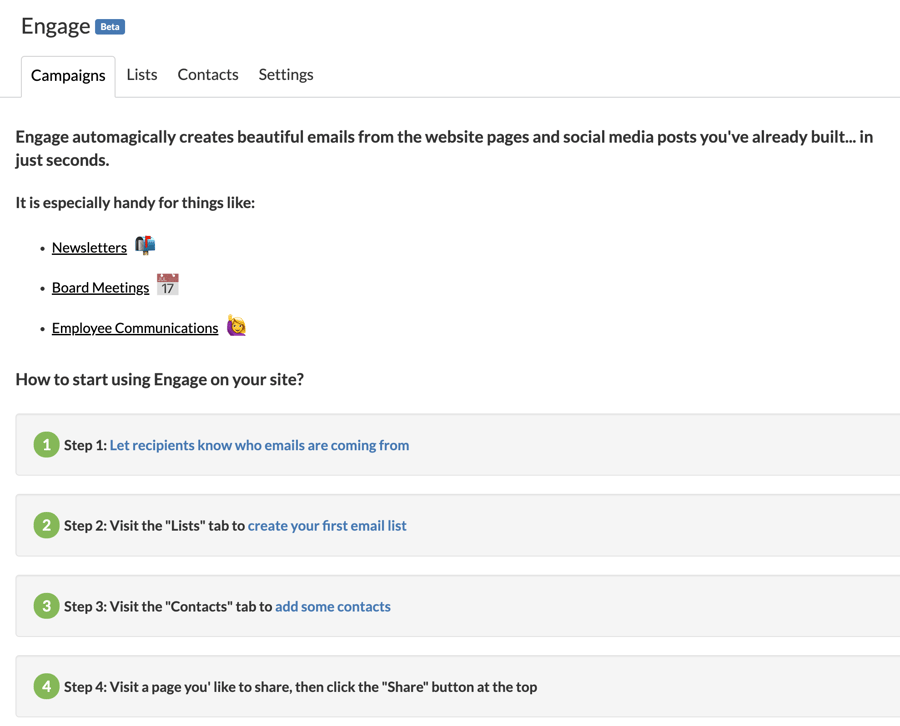The width and height of the screenshot is (900, 726).
Task: Click the green circle numbered 4
Action: [x=46, y=686]
